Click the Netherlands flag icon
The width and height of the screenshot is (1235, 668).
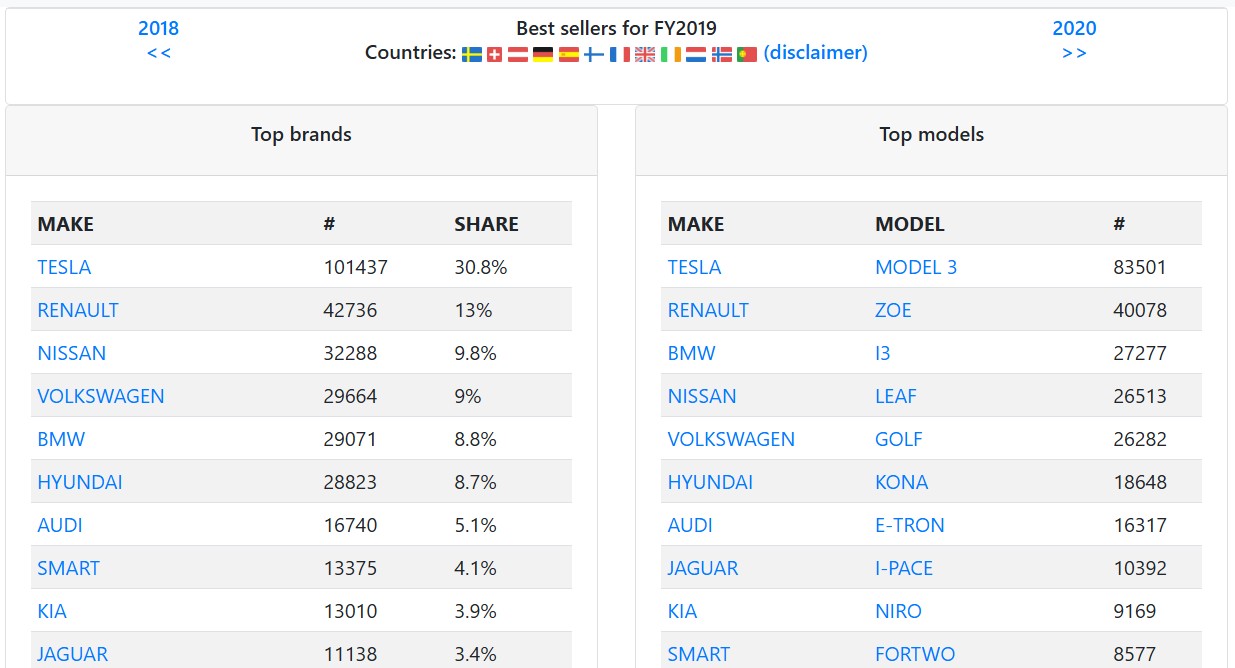pyautogui.click(x=696, y=54)
